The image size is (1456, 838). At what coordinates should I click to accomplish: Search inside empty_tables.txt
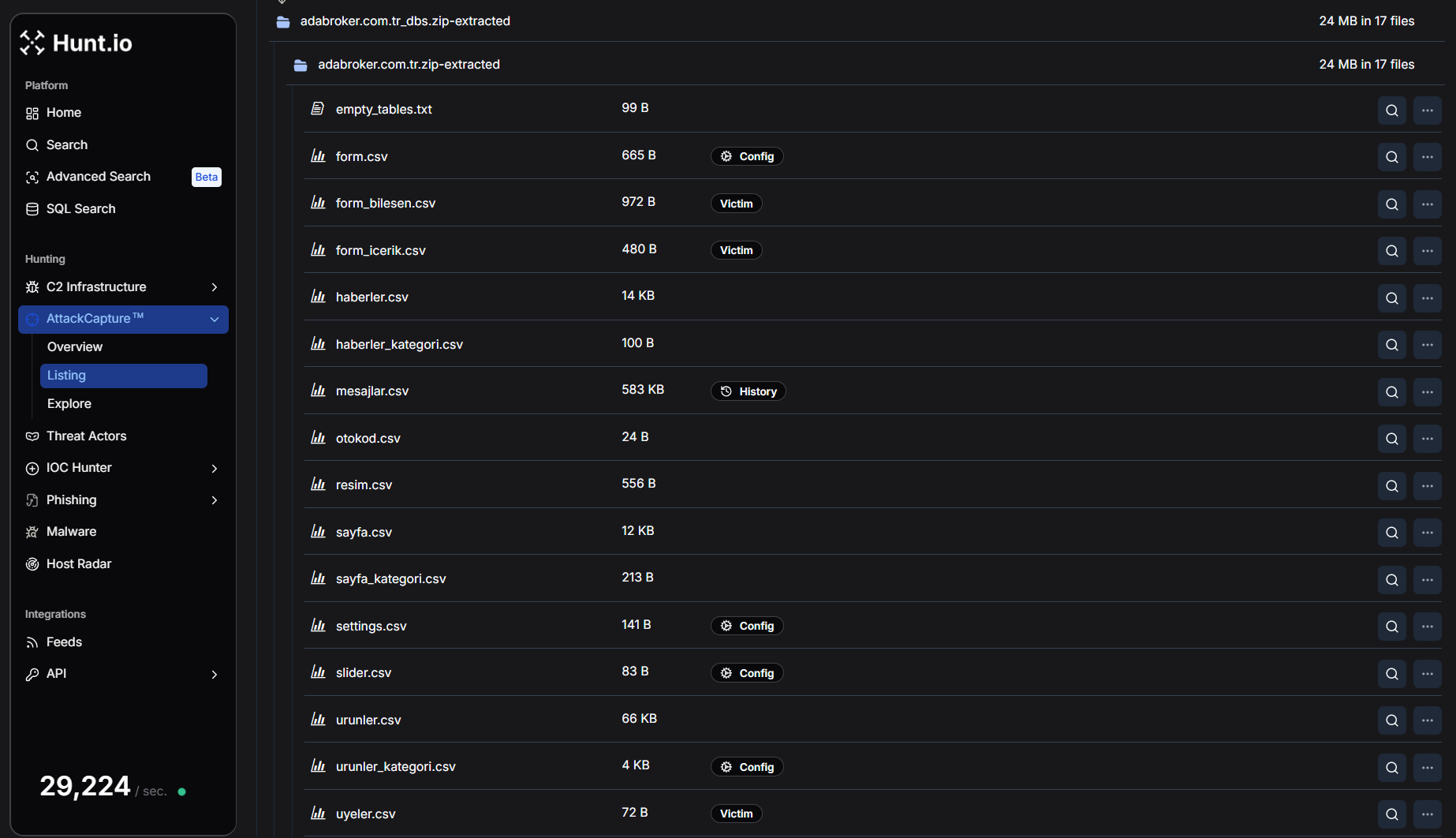point(1392,110)
